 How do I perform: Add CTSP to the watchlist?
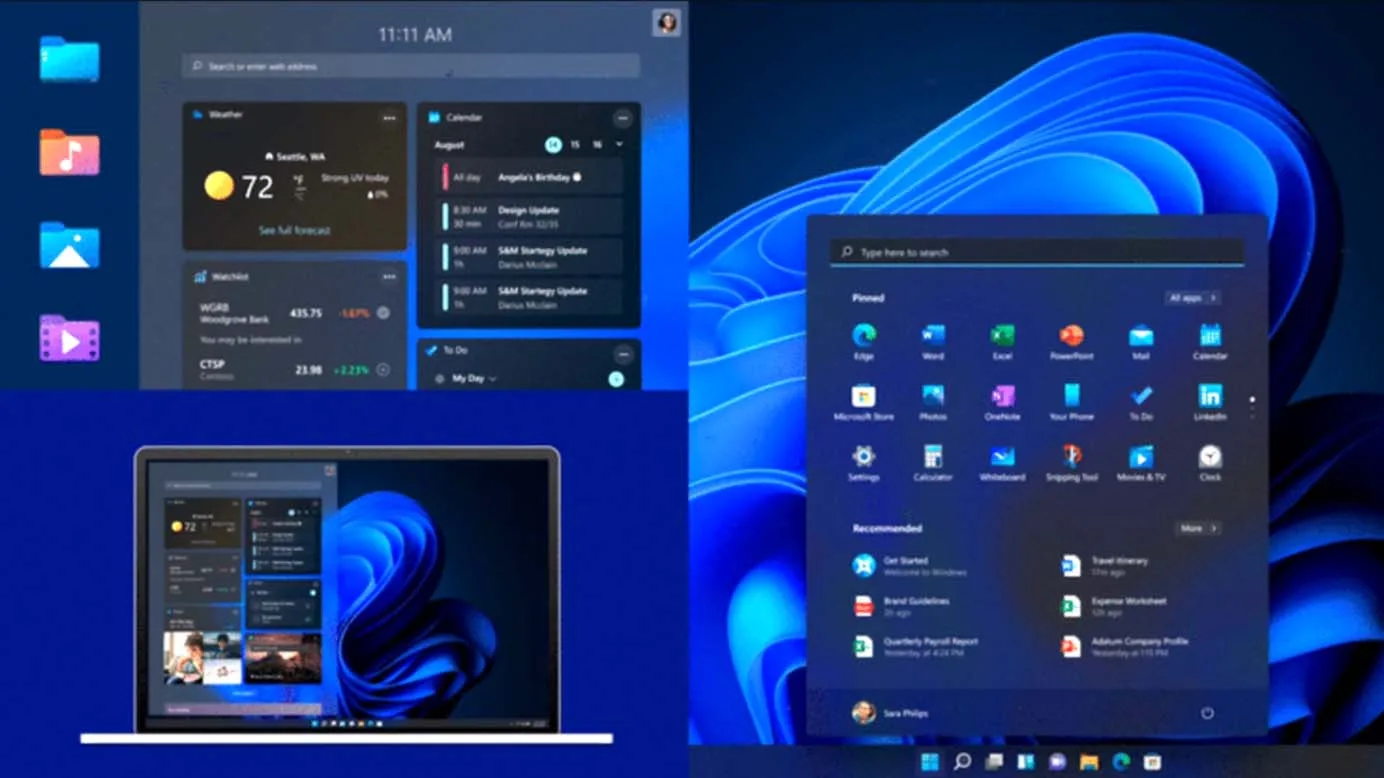(x=382, y=370)
